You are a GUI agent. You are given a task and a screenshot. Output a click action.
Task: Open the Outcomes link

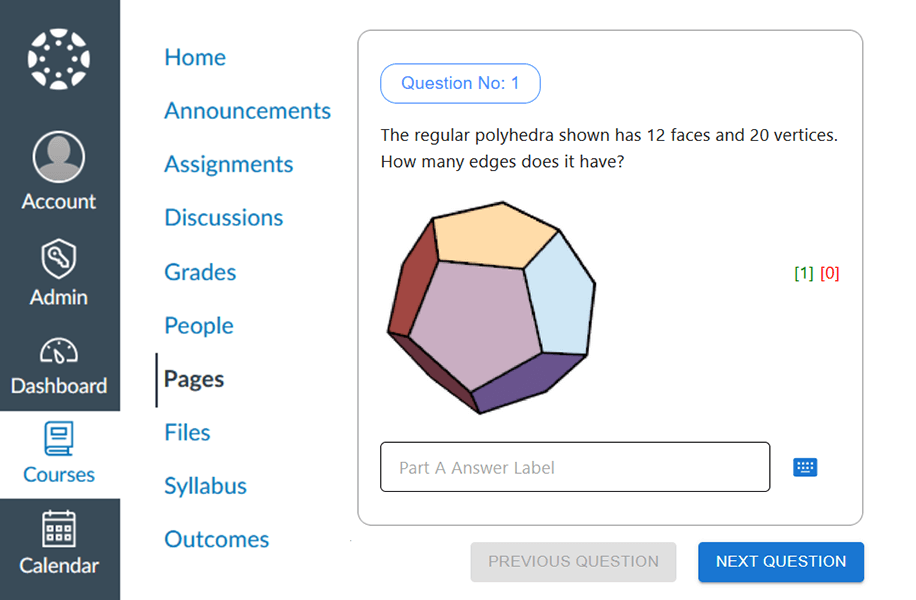tap(217, 540)
